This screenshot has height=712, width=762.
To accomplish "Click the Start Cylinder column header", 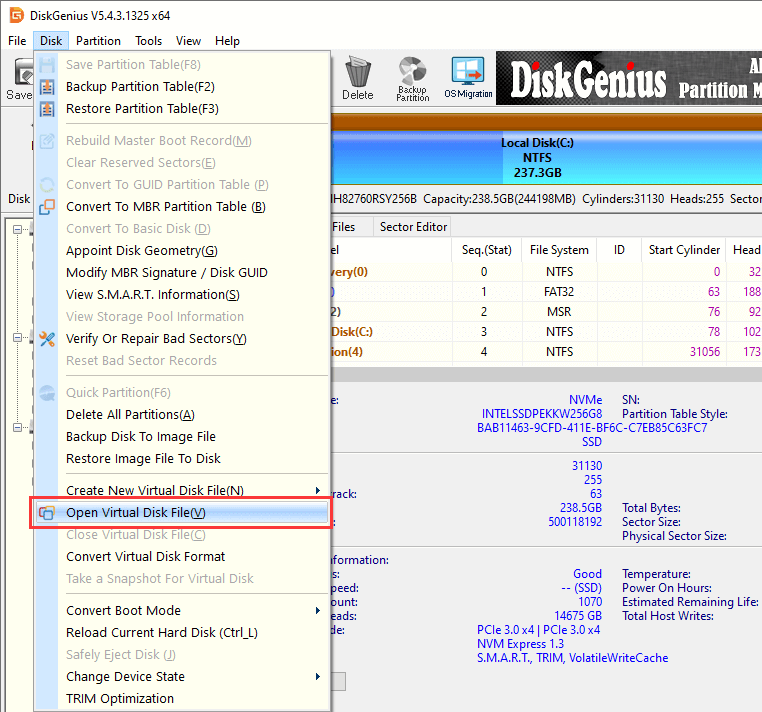I will 684,250.
